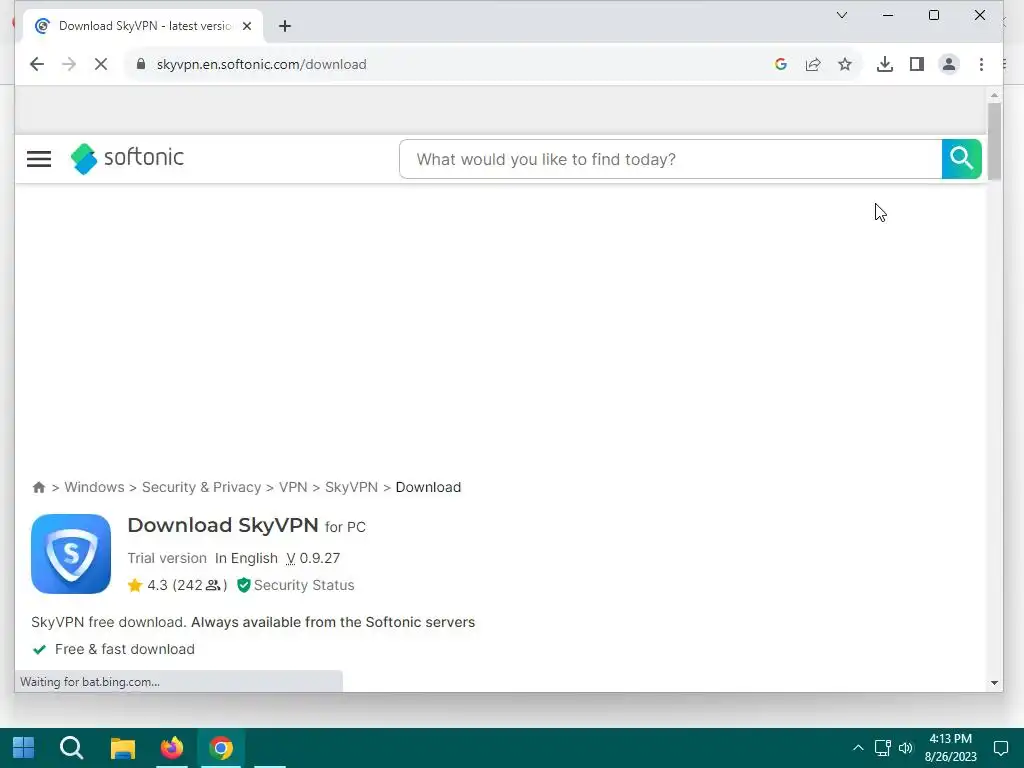The height and width of the screenshot is (768, 1024).
Task: Click the Softonic logo
Action: click(x=127, y=158)
